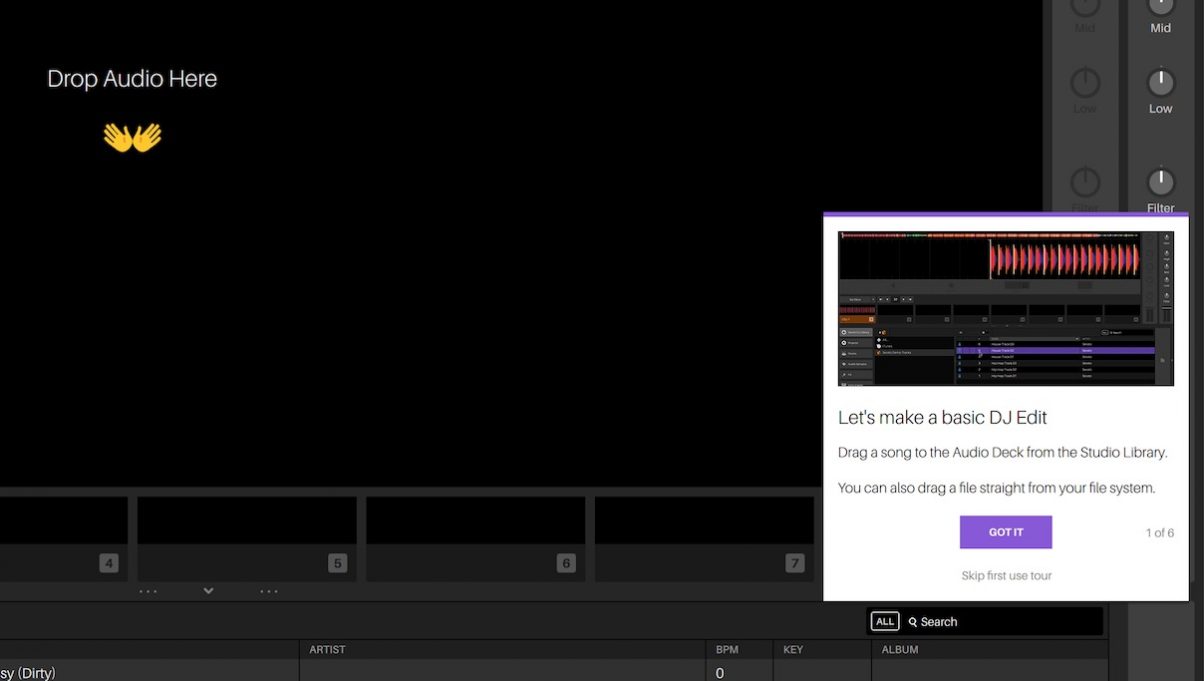Click the Skip first use tour link
The width and height of the screenshot is (1204, 681).
click(1006, 576)
